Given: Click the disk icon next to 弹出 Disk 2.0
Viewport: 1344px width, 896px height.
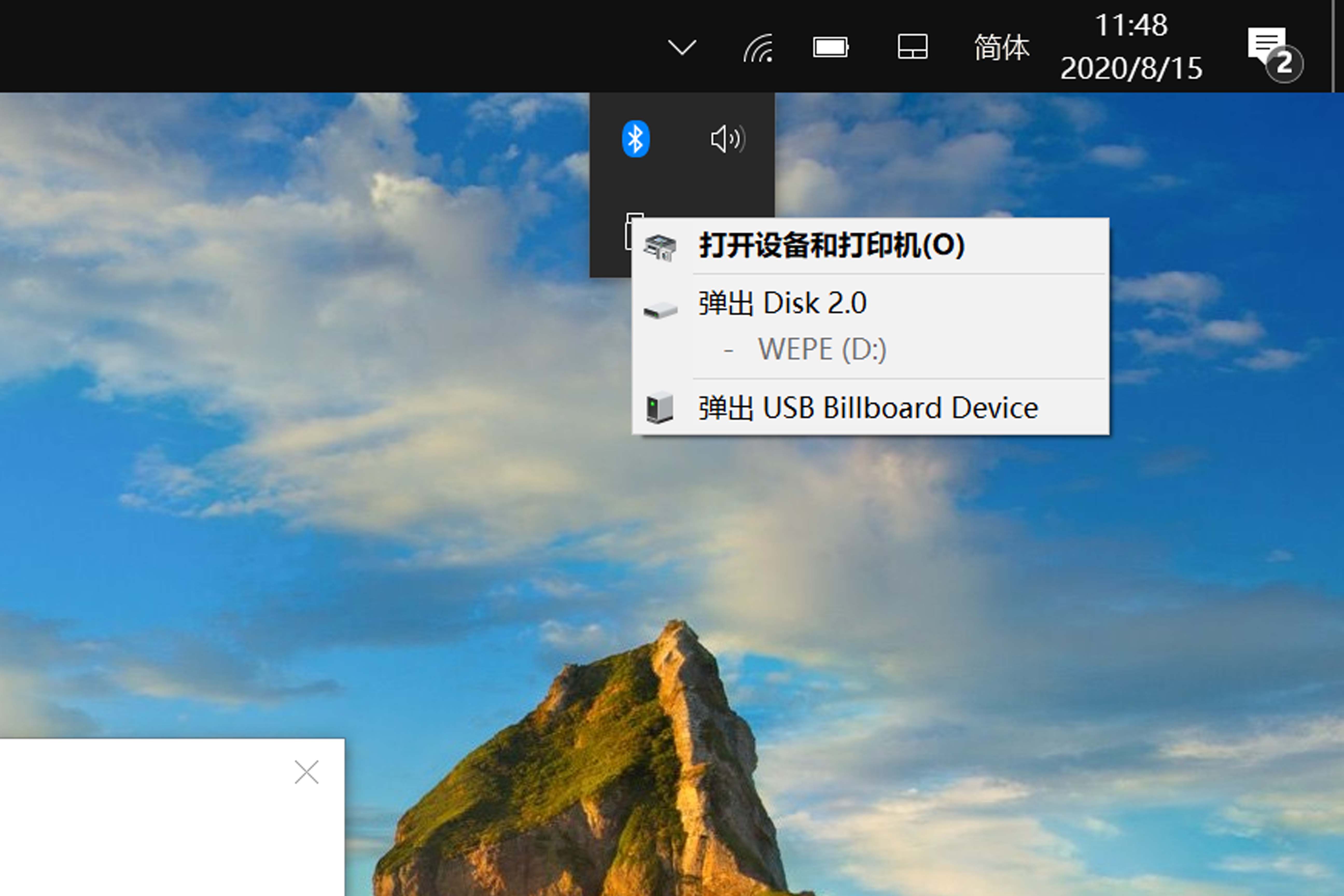Looking at the screenshot, I should coord(660,310).
